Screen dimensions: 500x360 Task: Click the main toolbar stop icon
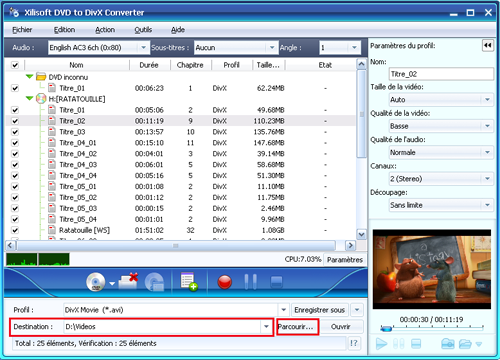point(277,282)
